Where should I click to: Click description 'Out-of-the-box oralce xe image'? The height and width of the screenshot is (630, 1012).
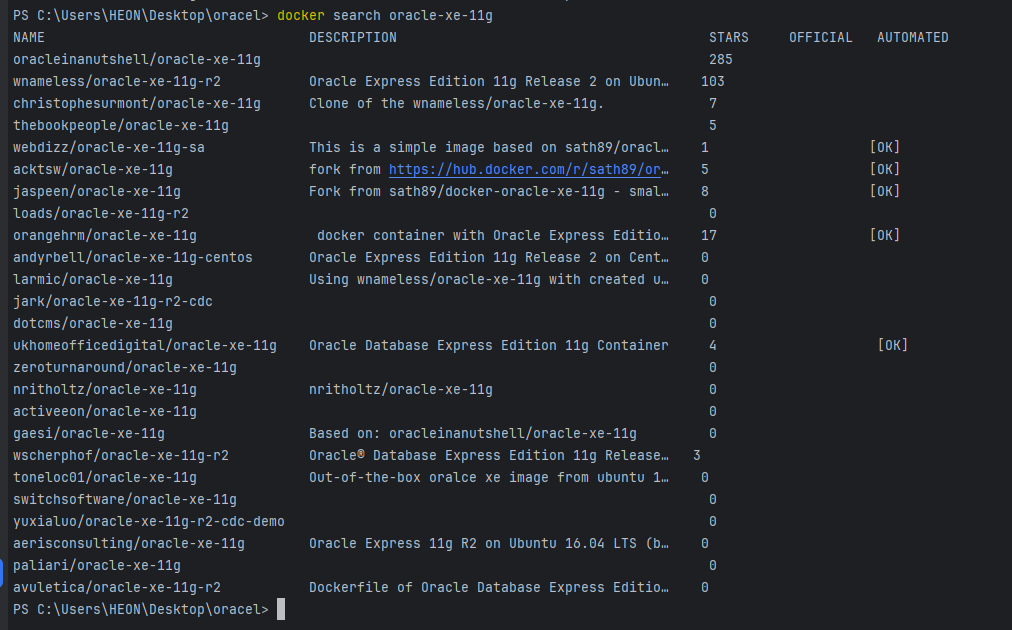coord(489,477)
